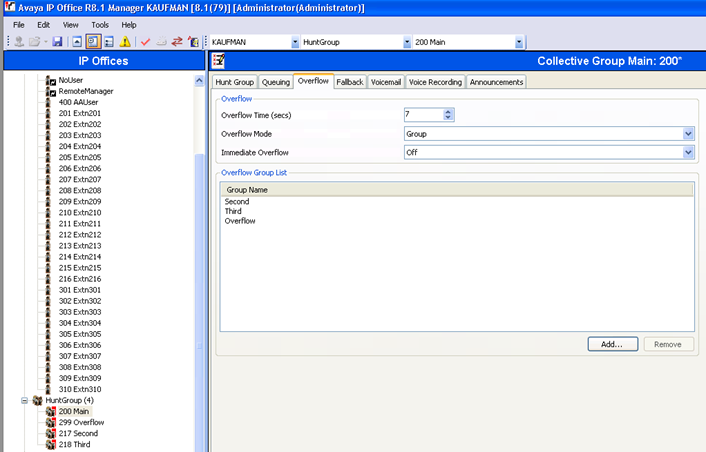Click the collapse all groups toolbar icon
The height and width of the screenshot is (452, 706).
tap(77, 42)
